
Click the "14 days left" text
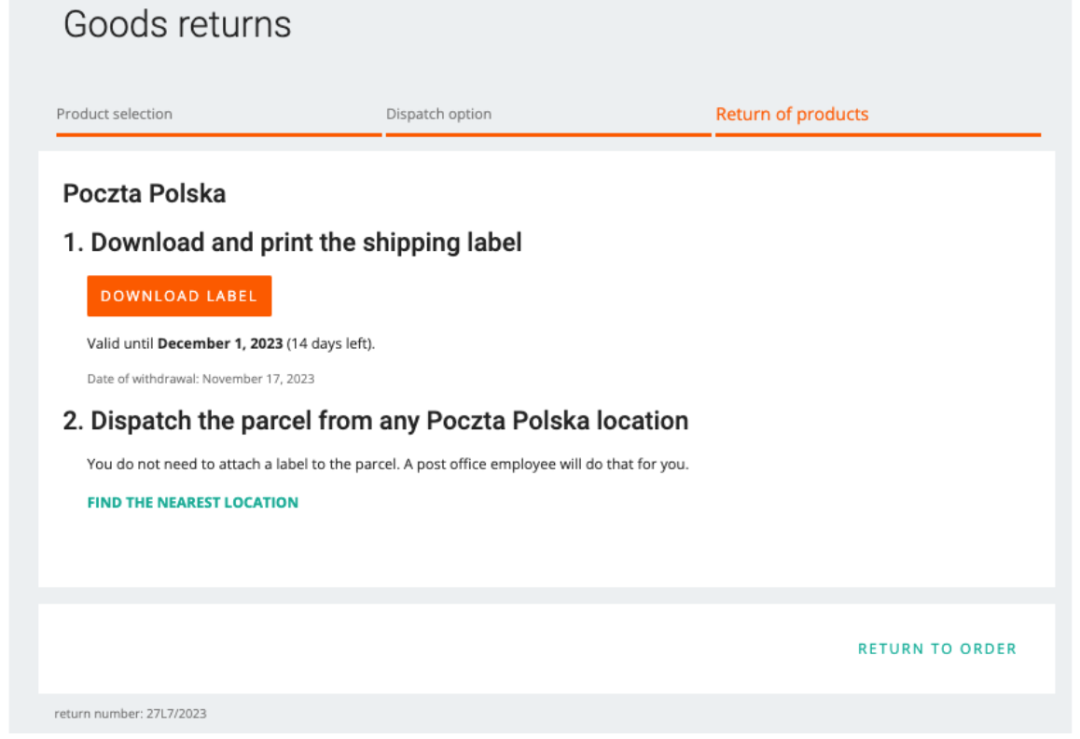[331, 344]
